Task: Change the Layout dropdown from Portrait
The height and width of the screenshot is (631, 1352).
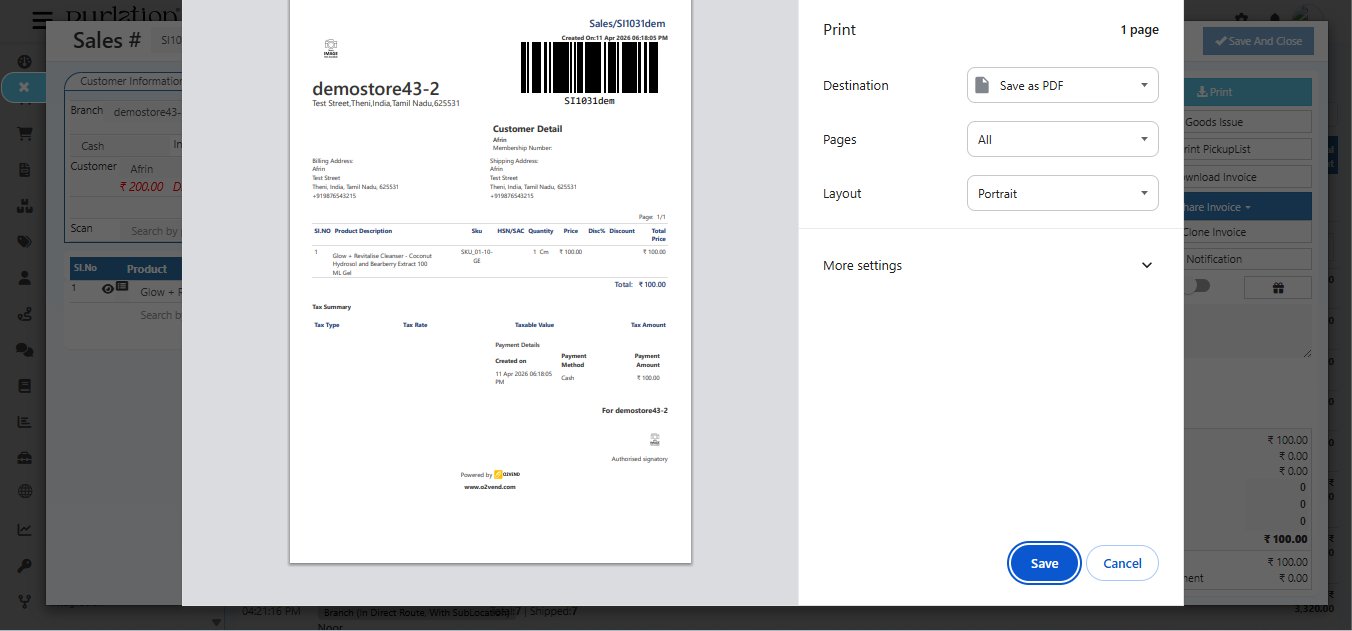Action: pos(1062,193)
